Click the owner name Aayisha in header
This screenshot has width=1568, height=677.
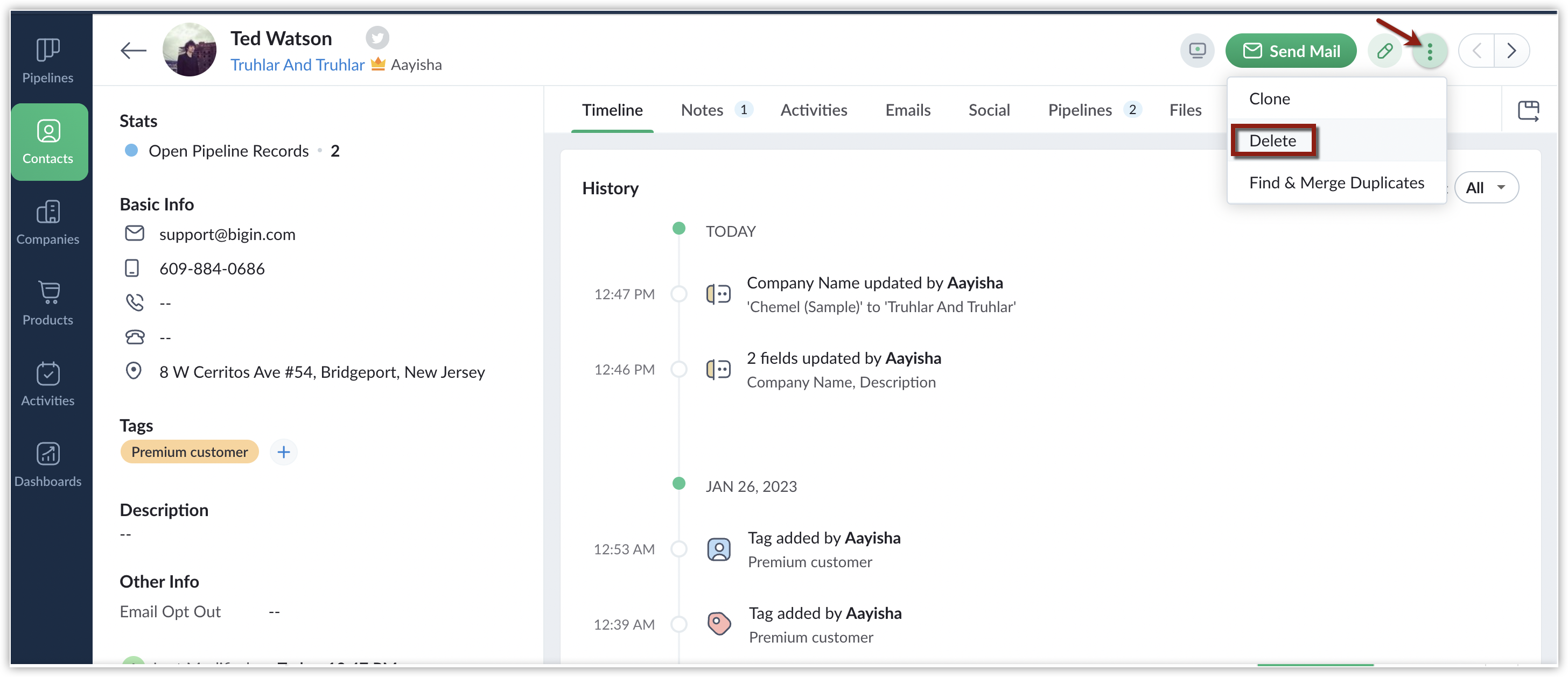tap(416, 65)
